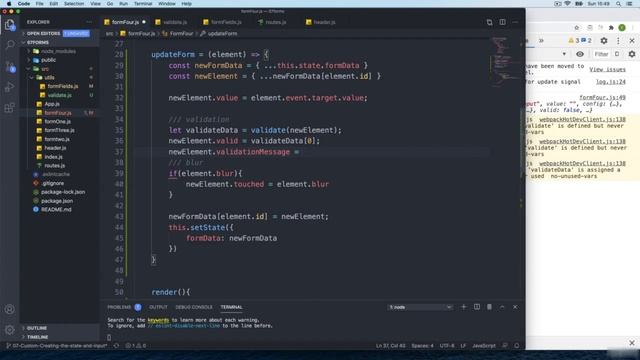The width and height of the screenshot is (640, 360).
Task: Show more DevTools tabs with double chevron
Action: [542, 40]
